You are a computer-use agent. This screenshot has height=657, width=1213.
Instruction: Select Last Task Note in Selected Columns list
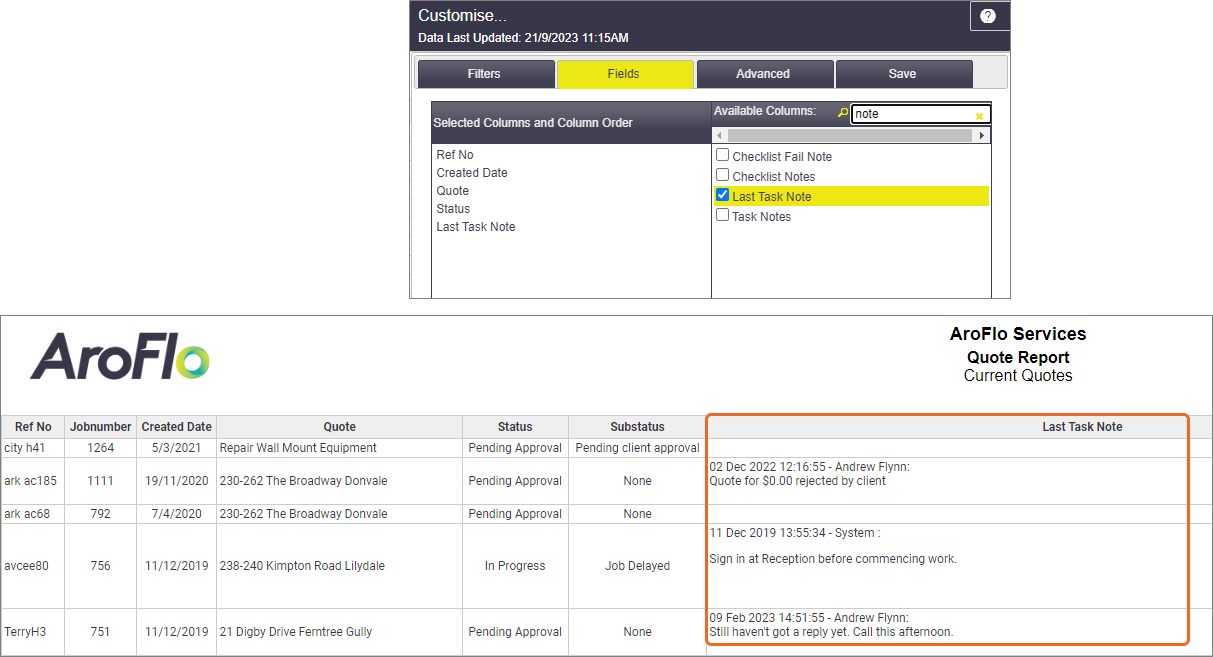pyautogui.click(x=476, y=227)
